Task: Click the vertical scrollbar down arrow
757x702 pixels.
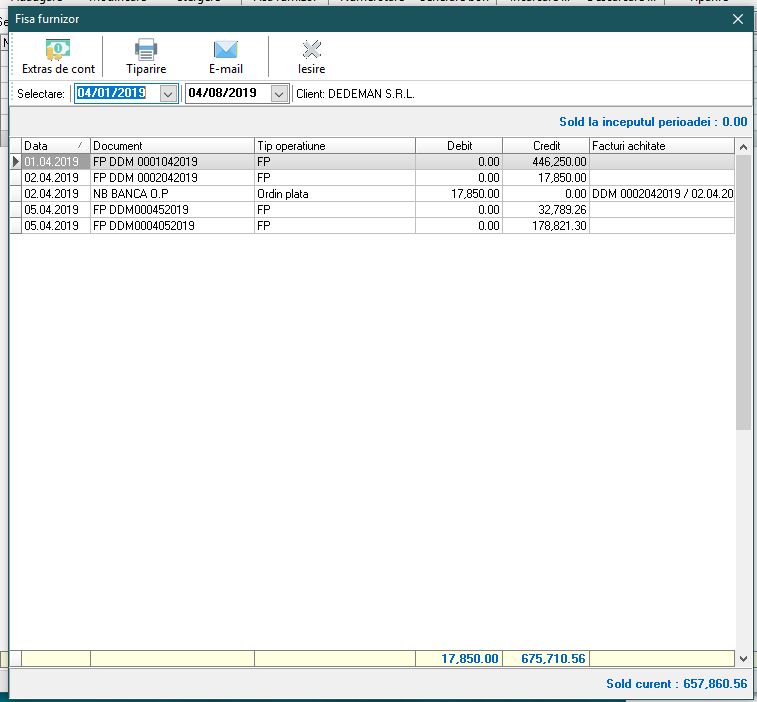Action: click(742, 659)
